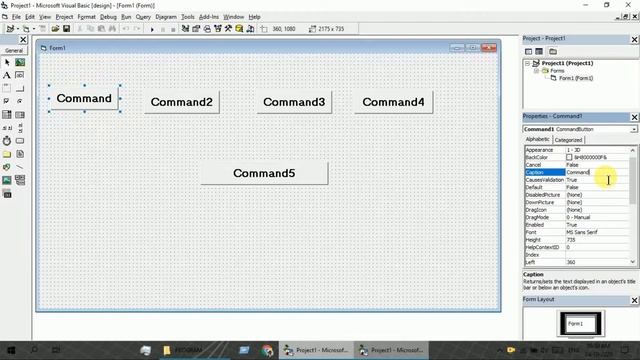Open the Diagram menu

point(166,17)
